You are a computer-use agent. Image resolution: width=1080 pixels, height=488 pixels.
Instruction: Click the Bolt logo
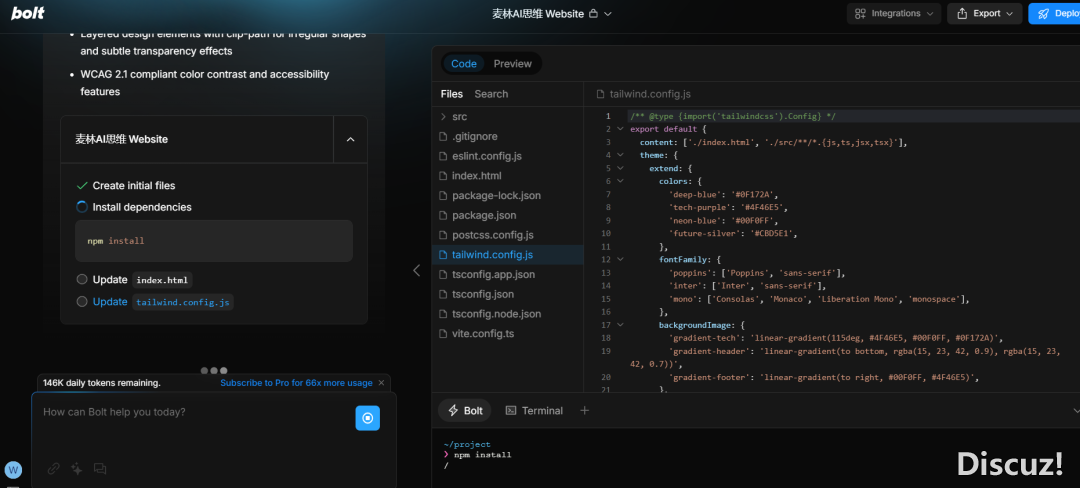click(28, 13)
